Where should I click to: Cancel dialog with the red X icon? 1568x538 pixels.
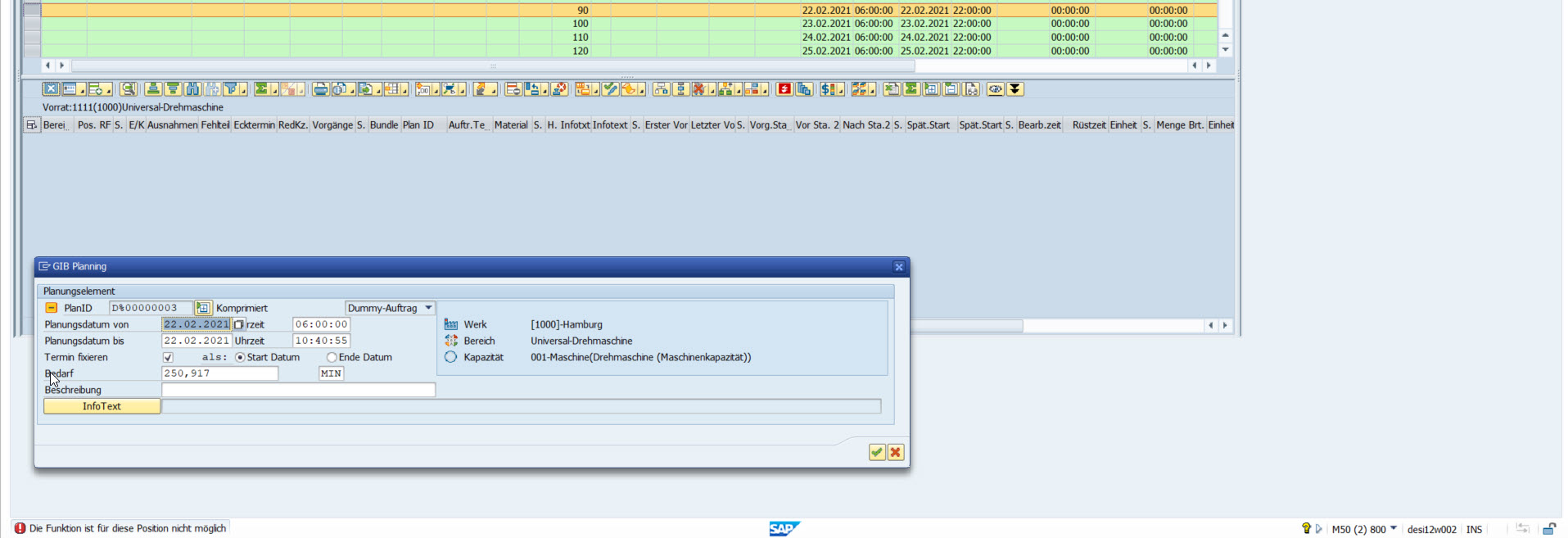coord(896,452)
